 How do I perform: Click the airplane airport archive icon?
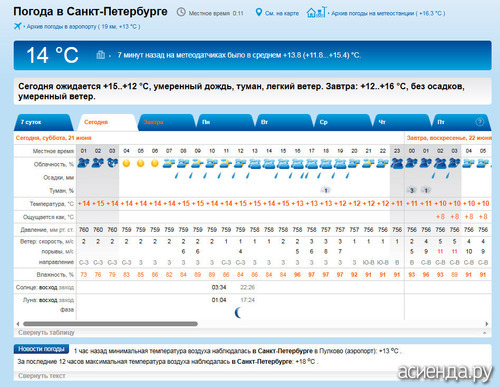pos(17,26)
